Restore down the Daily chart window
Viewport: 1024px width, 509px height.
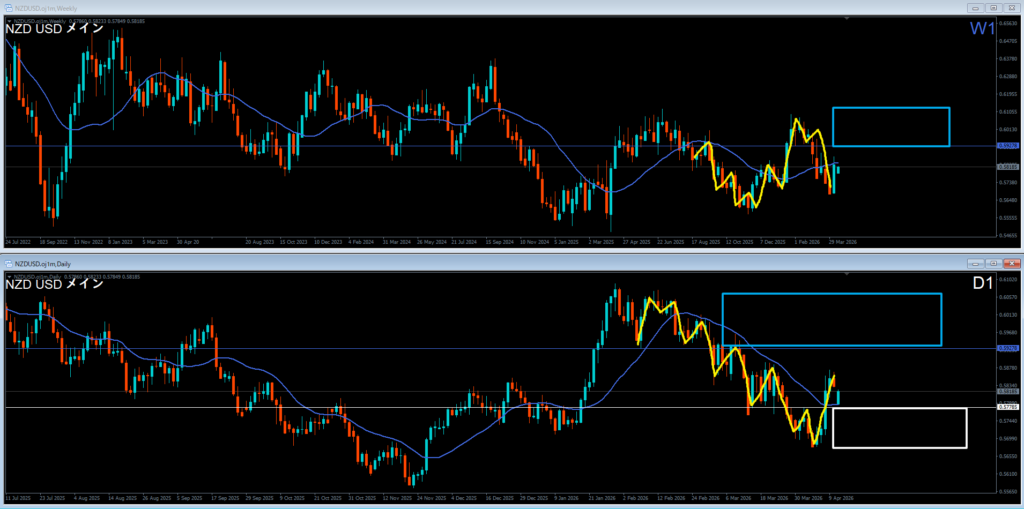993,263
